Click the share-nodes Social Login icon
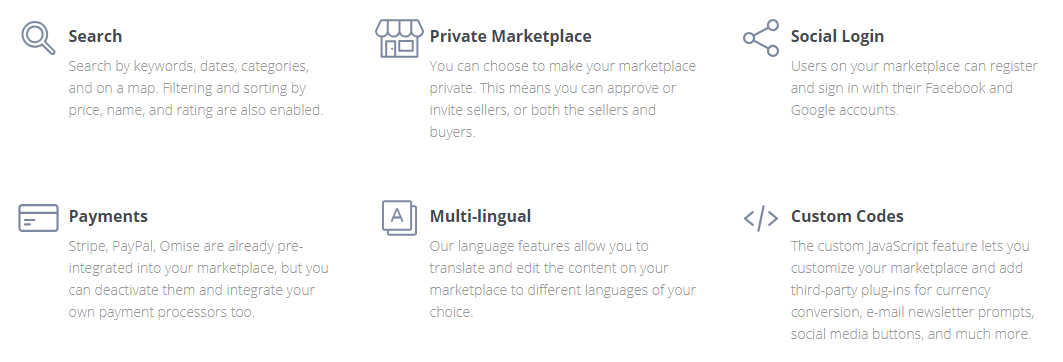Image resolution: width=1063 pixels, height=362 pixels. [761, 38]
